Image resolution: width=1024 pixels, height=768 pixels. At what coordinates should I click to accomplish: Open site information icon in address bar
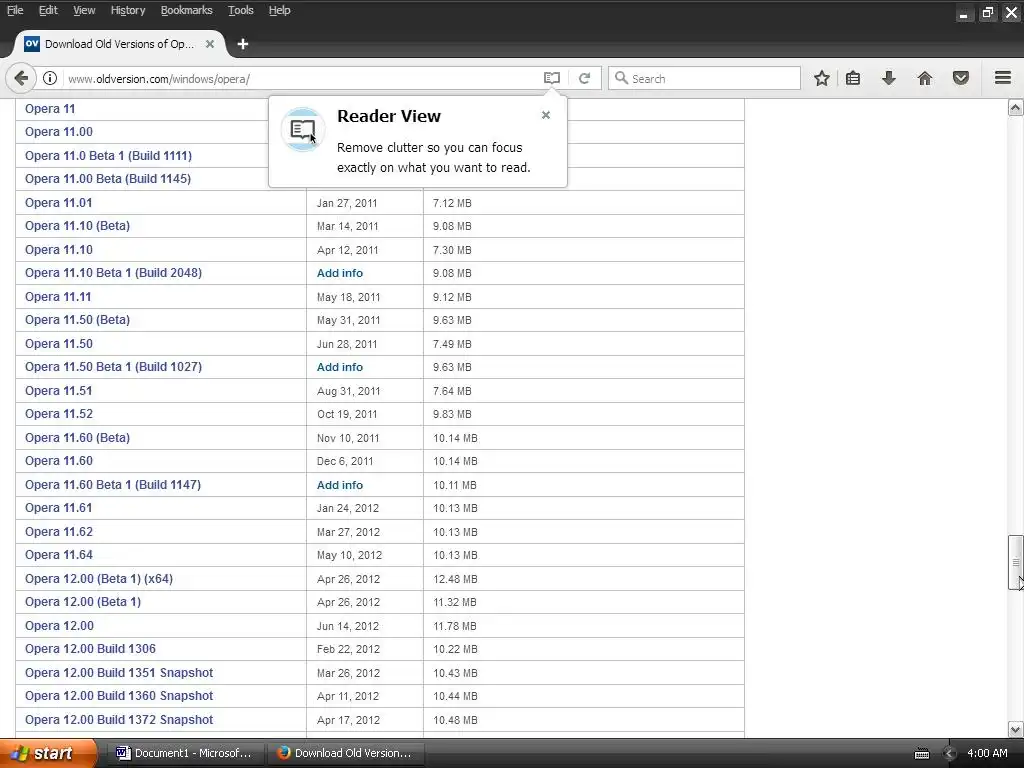50,78
